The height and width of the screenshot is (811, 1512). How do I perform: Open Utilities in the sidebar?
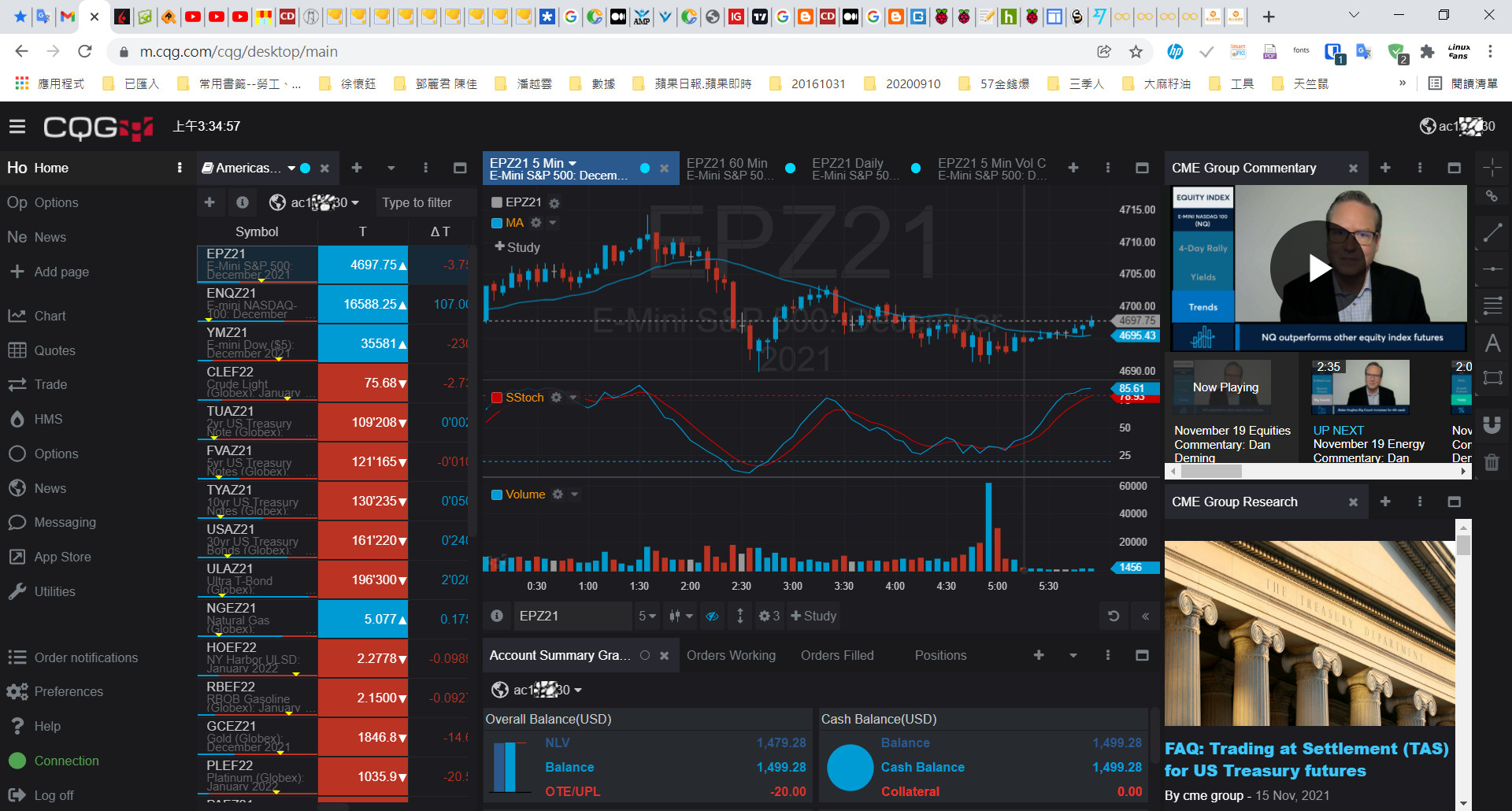pos(41,591)
